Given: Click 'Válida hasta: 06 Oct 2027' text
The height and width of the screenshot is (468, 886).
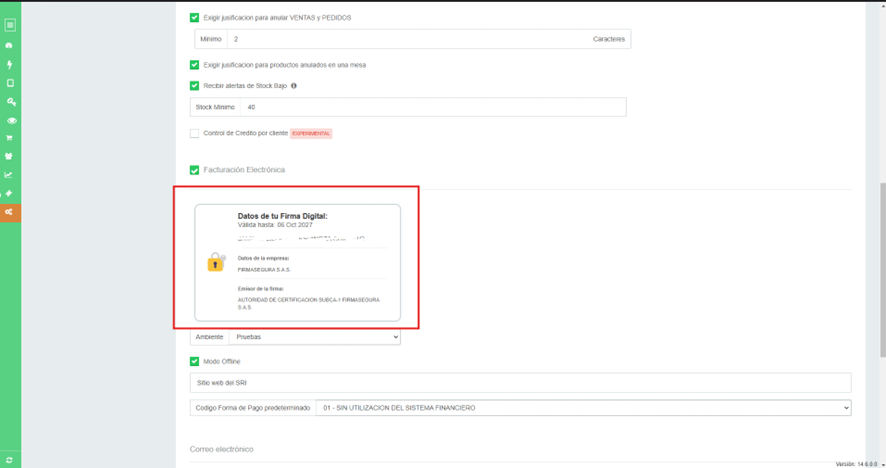Looking at the screenshot, I should (x=275, y=225).
